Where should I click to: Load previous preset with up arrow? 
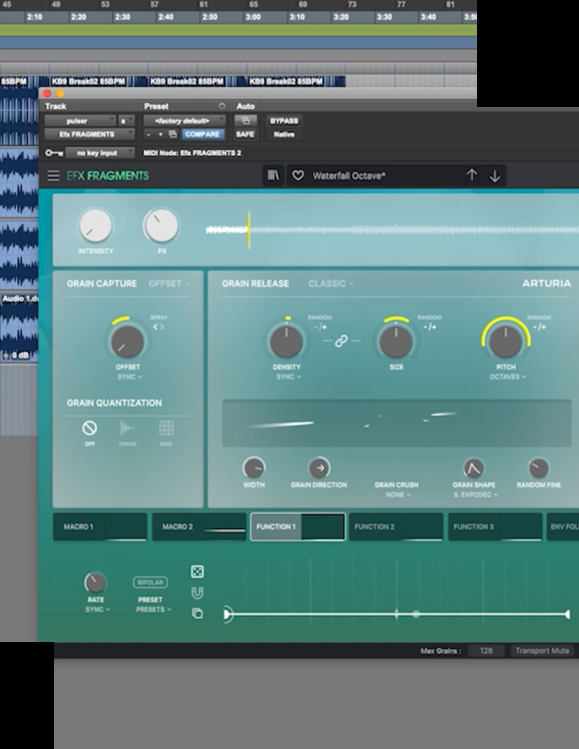[472, 175]
